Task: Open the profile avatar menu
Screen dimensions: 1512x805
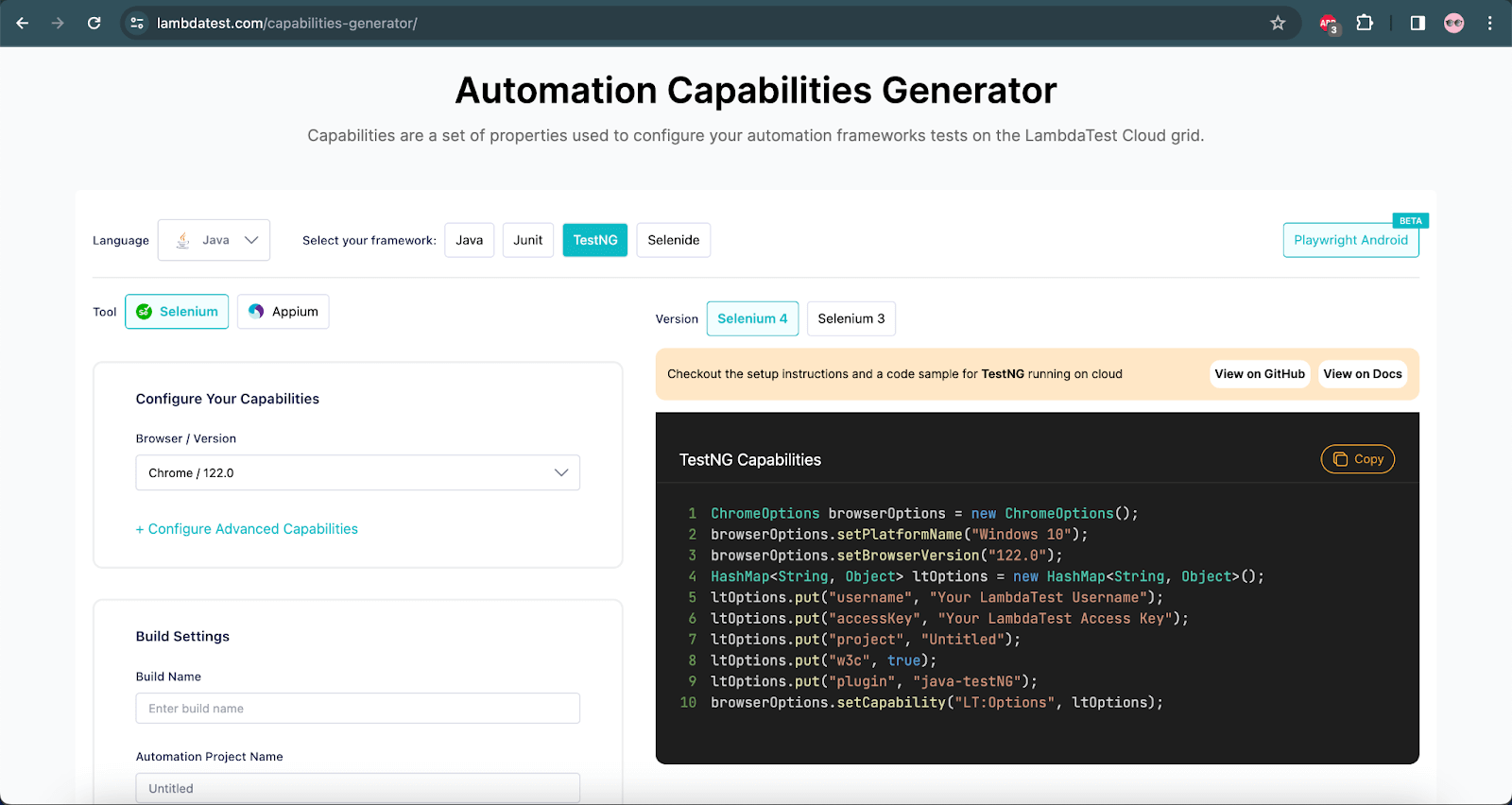Action: (1454, 23)
